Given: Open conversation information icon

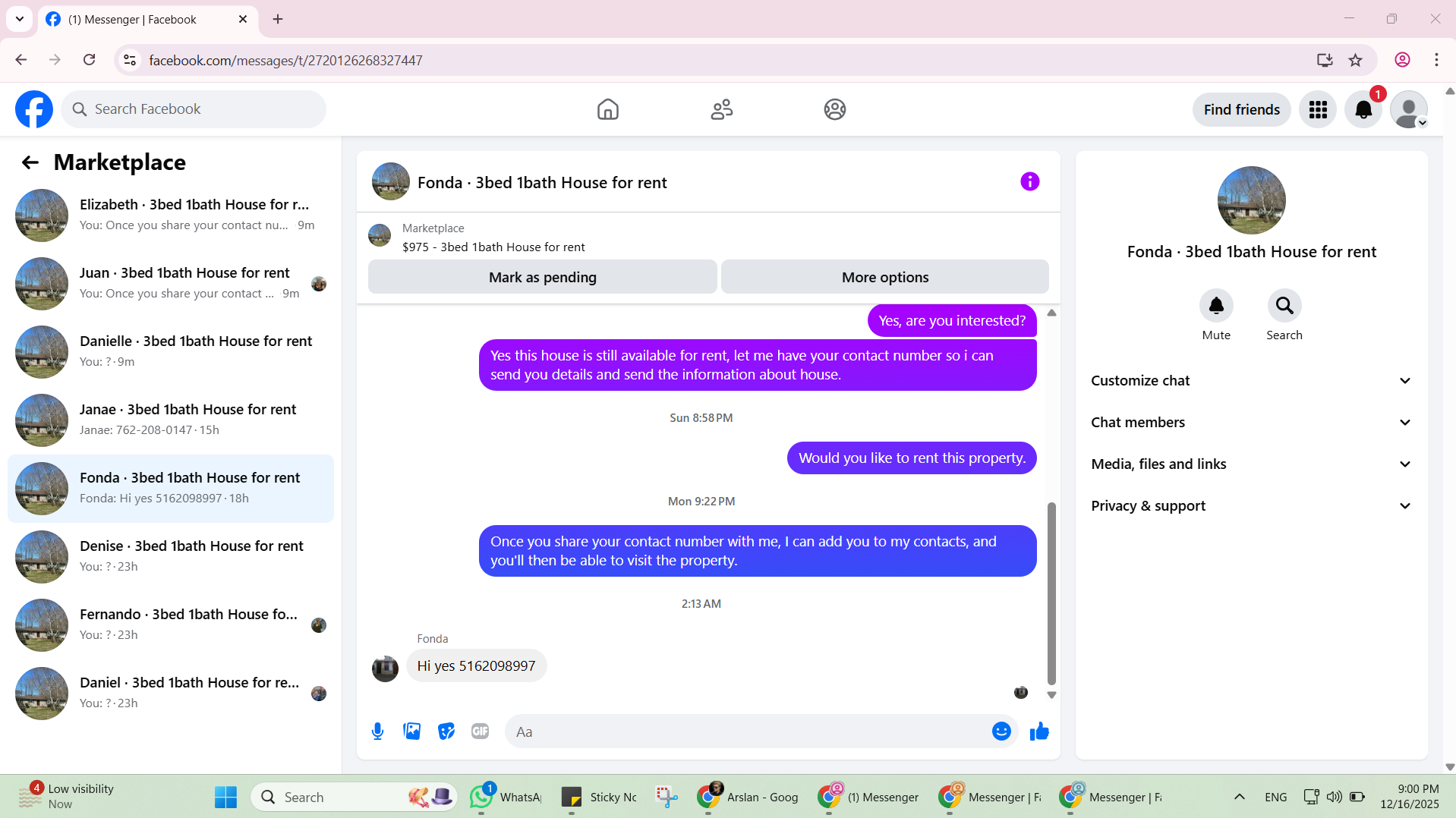Looking at the screenshot, I should click(1029, 181).
